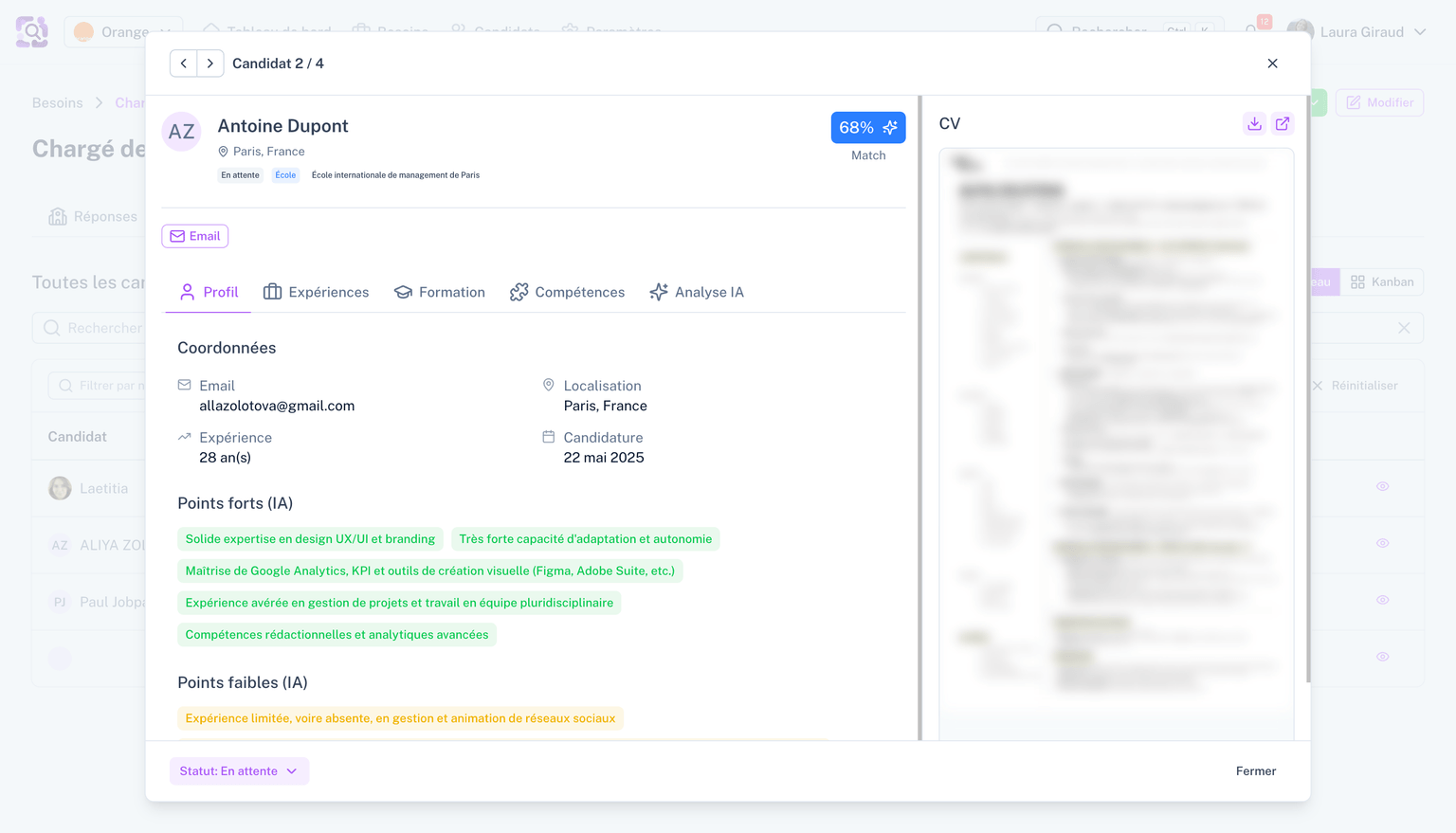Screen dimensions: 1456x833
Task: Open the Statut: En attente dropdown
Action: click(x=239, y=771)
